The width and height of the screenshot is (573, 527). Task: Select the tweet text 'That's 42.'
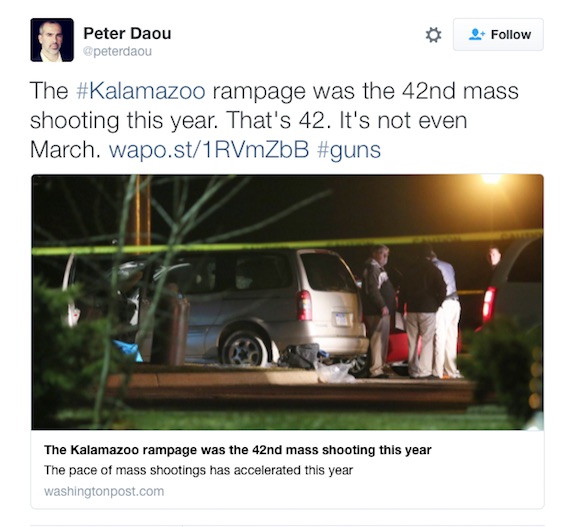coord(276,120)
